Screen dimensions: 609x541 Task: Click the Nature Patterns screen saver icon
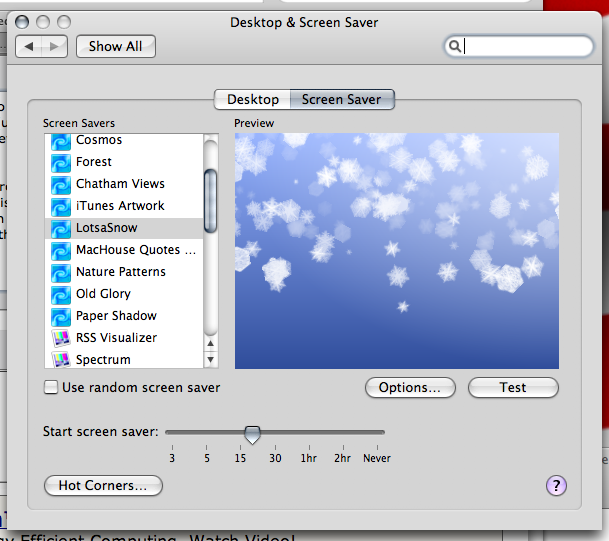click(x=61, y=273)
